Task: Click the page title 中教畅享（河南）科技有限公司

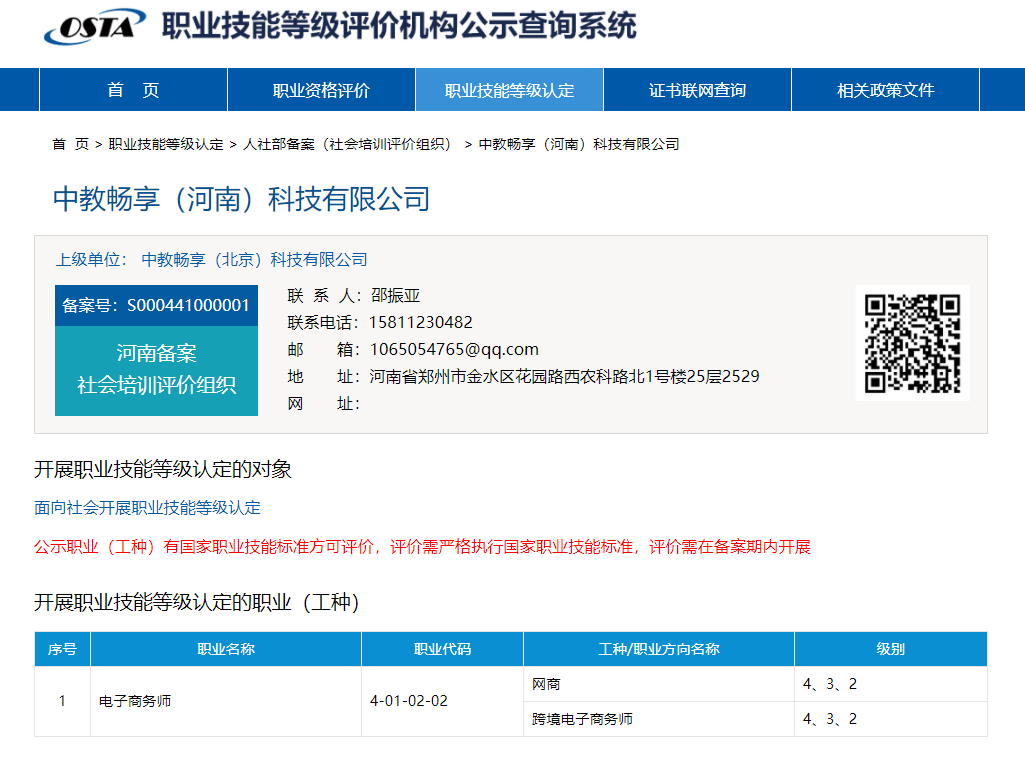Action: [241, 199]
